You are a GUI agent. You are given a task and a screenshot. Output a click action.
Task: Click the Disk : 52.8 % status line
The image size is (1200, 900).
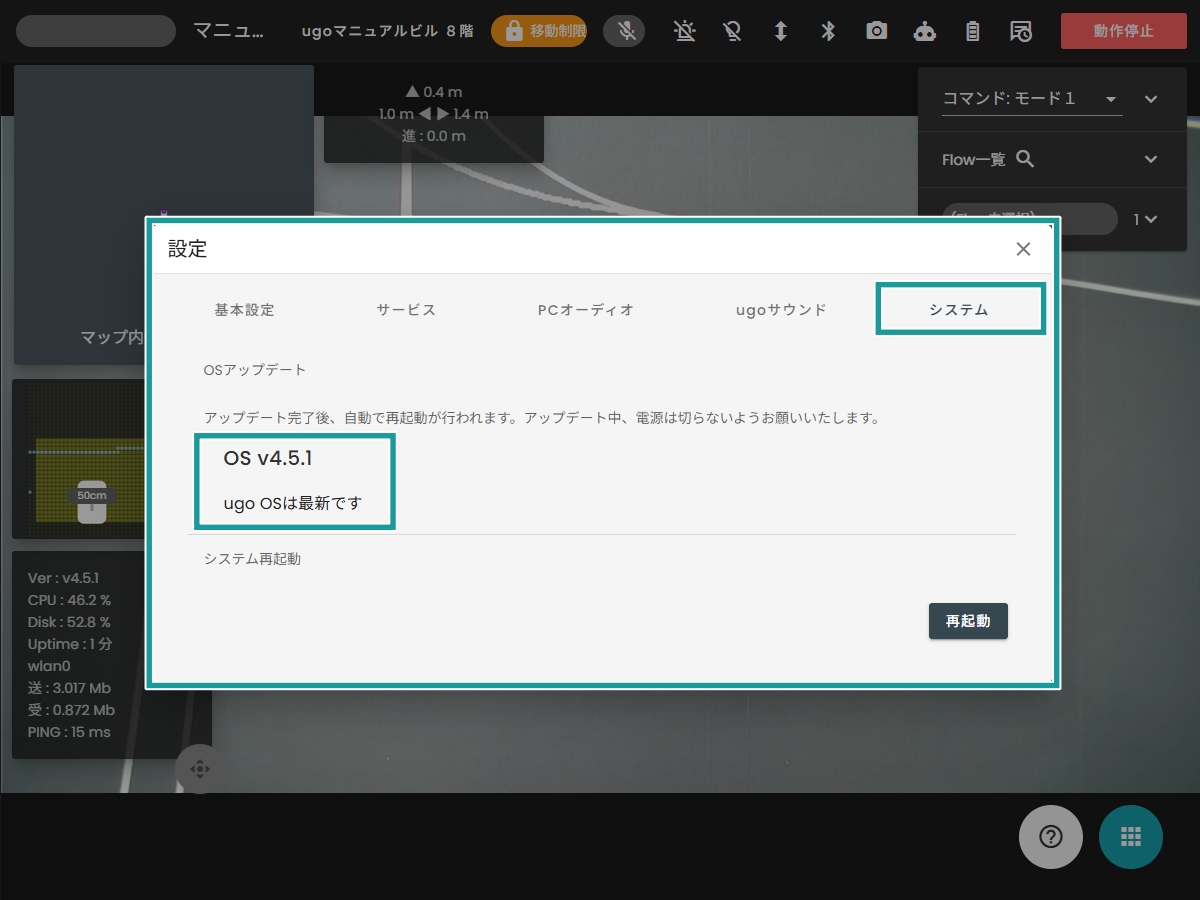click(x=69, y=622)
